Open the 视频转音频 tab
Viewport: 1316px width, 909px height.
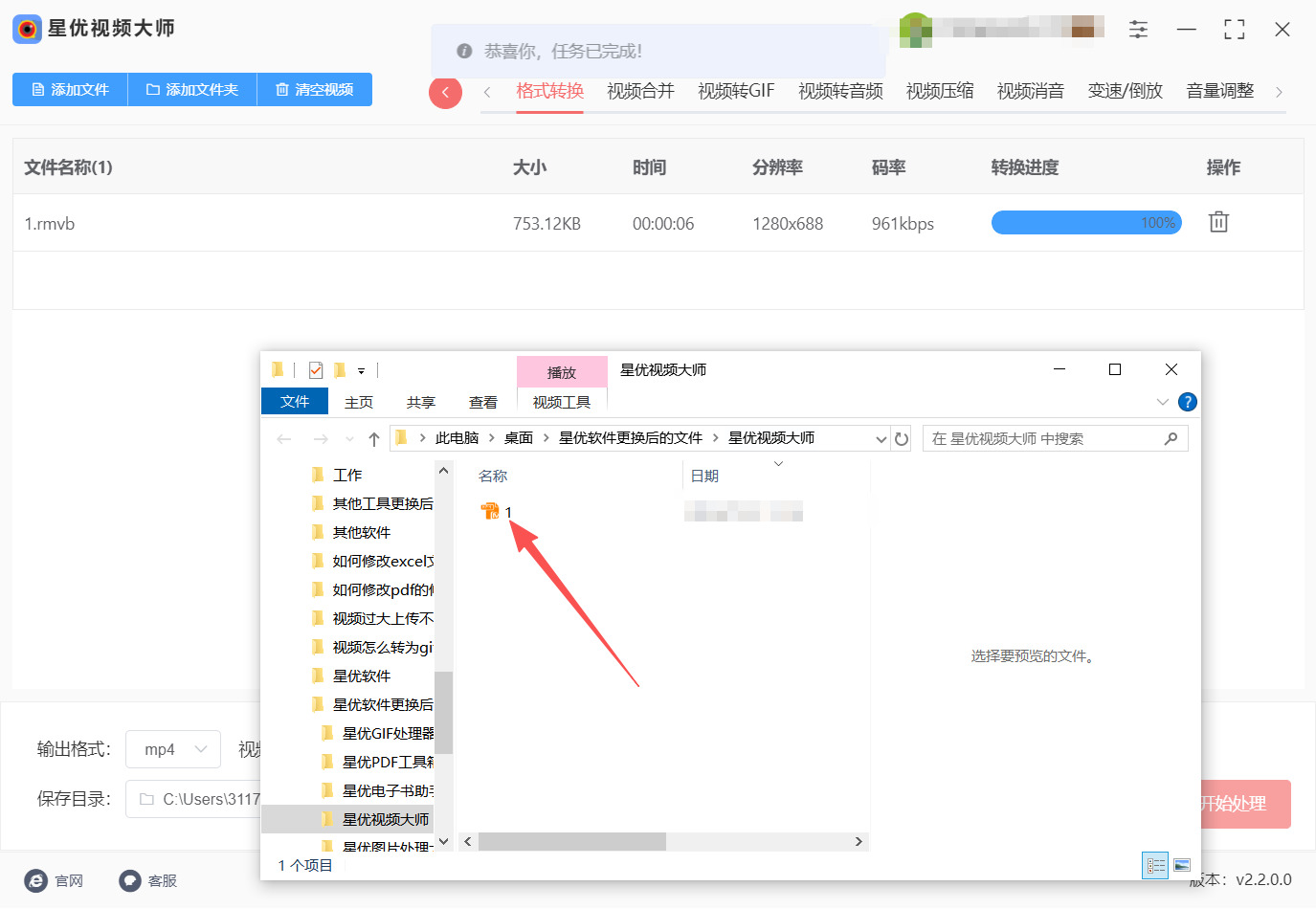pyautogui.click(x=840, y=91)
